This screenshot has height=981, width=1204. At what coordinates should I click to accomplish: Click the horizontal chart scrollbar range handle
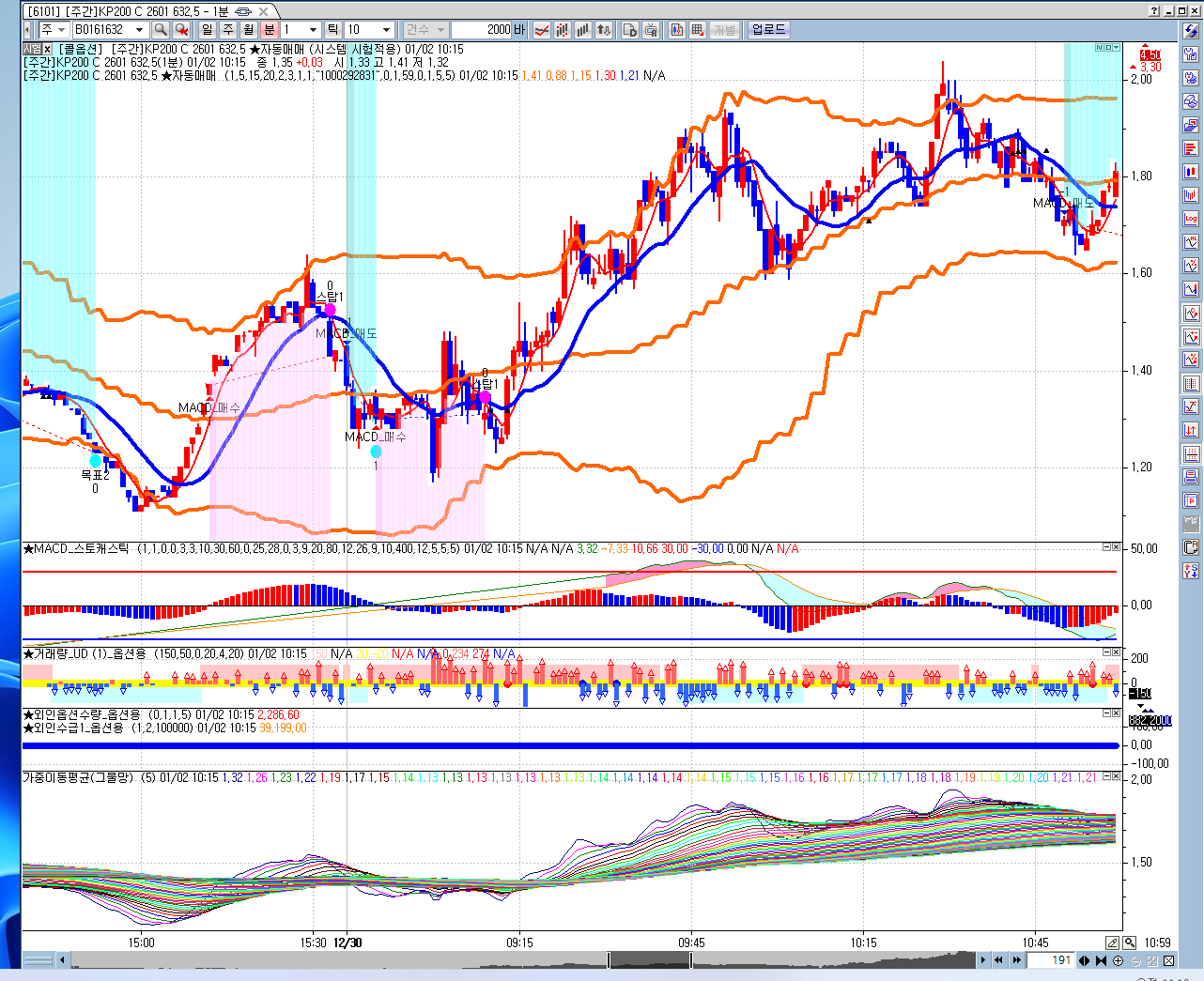650,960
